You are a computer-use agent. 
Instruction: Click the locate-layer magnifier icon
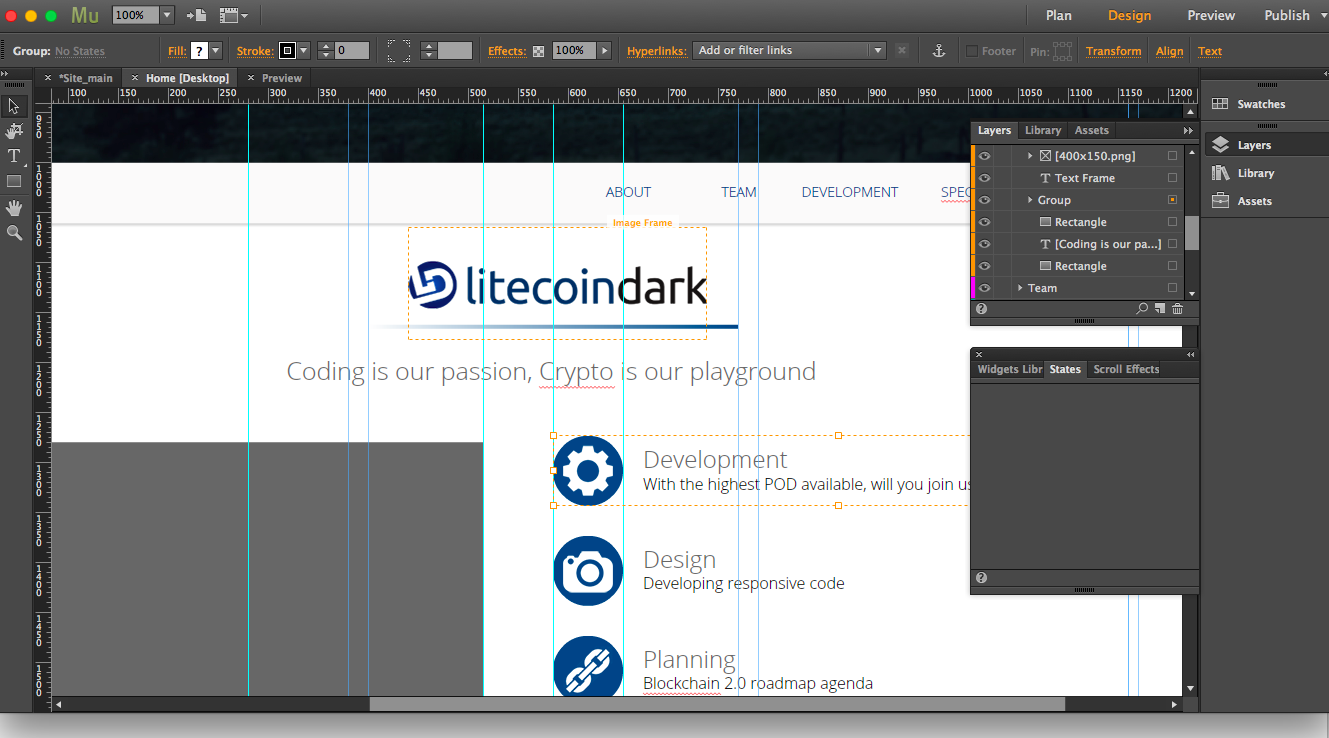1142,309
